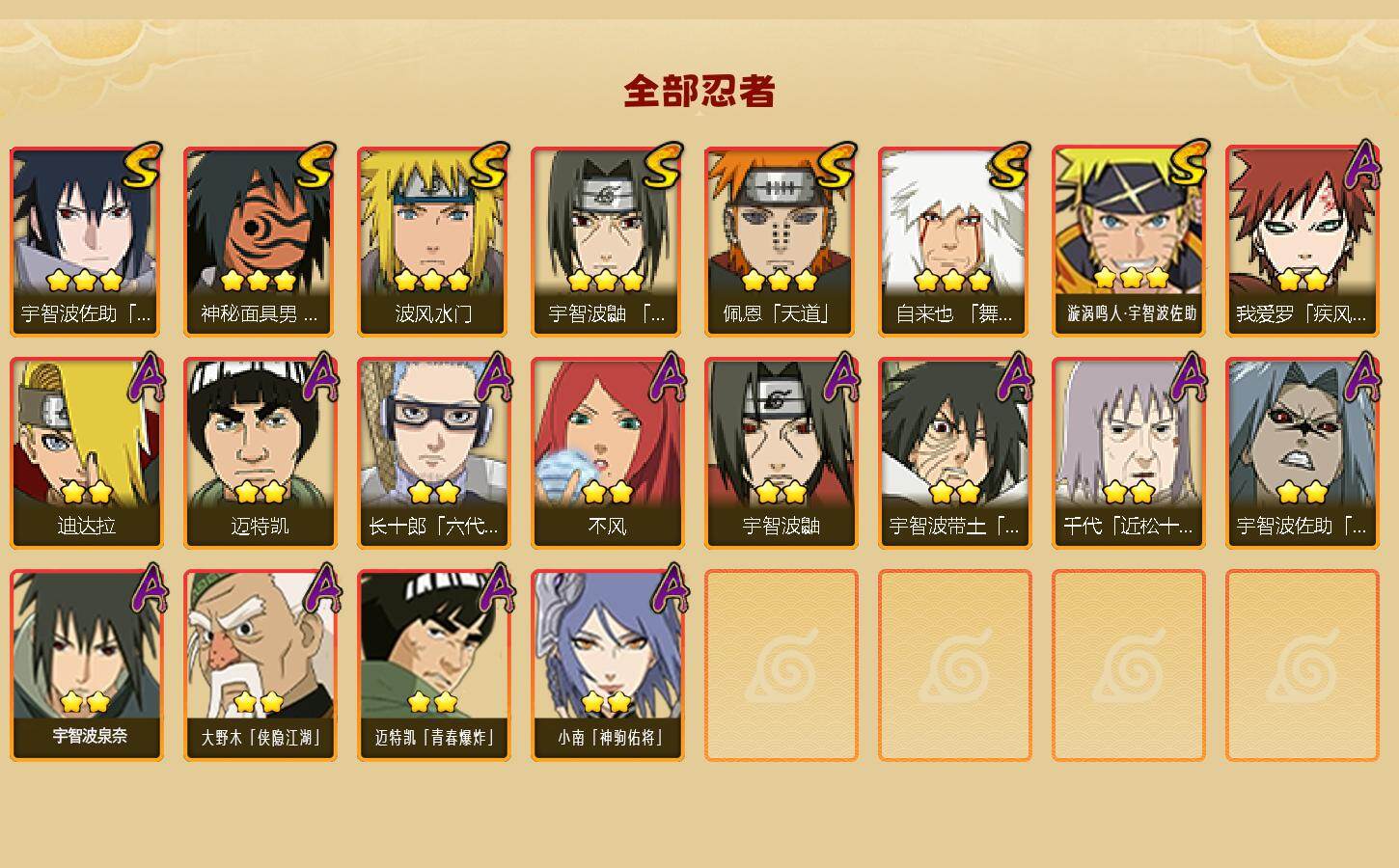Pick the 不风 red-haired ninja card
1399x868 pixels.
point(607,453)
